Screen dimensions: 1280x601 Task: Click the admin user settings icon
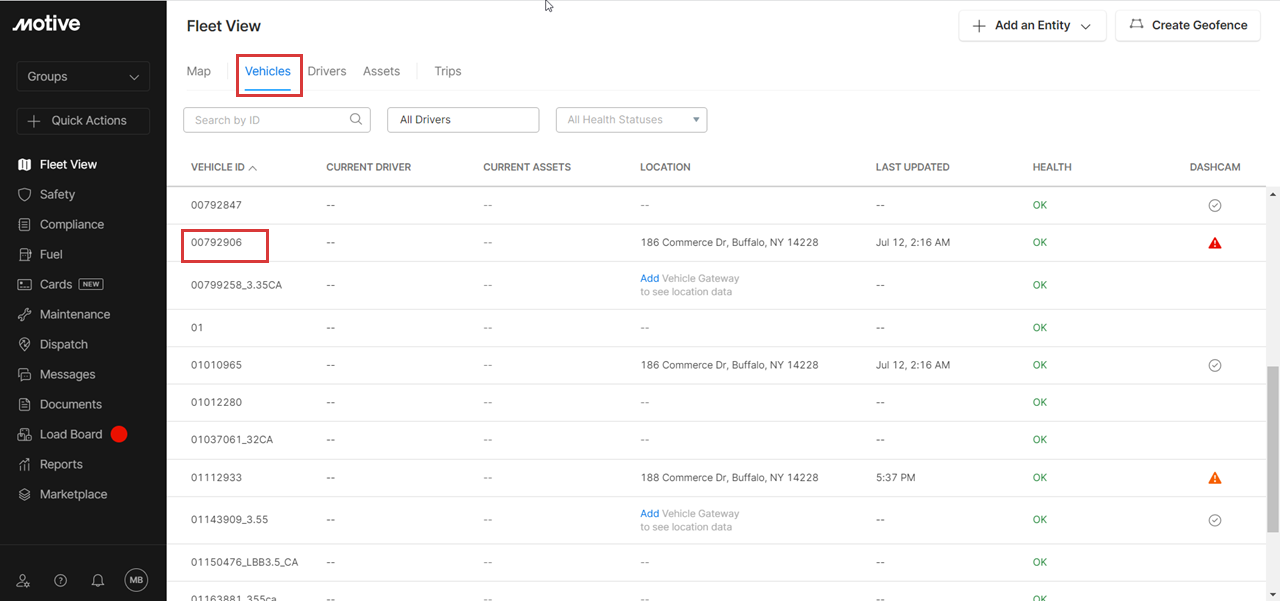[x=23, y=580]
